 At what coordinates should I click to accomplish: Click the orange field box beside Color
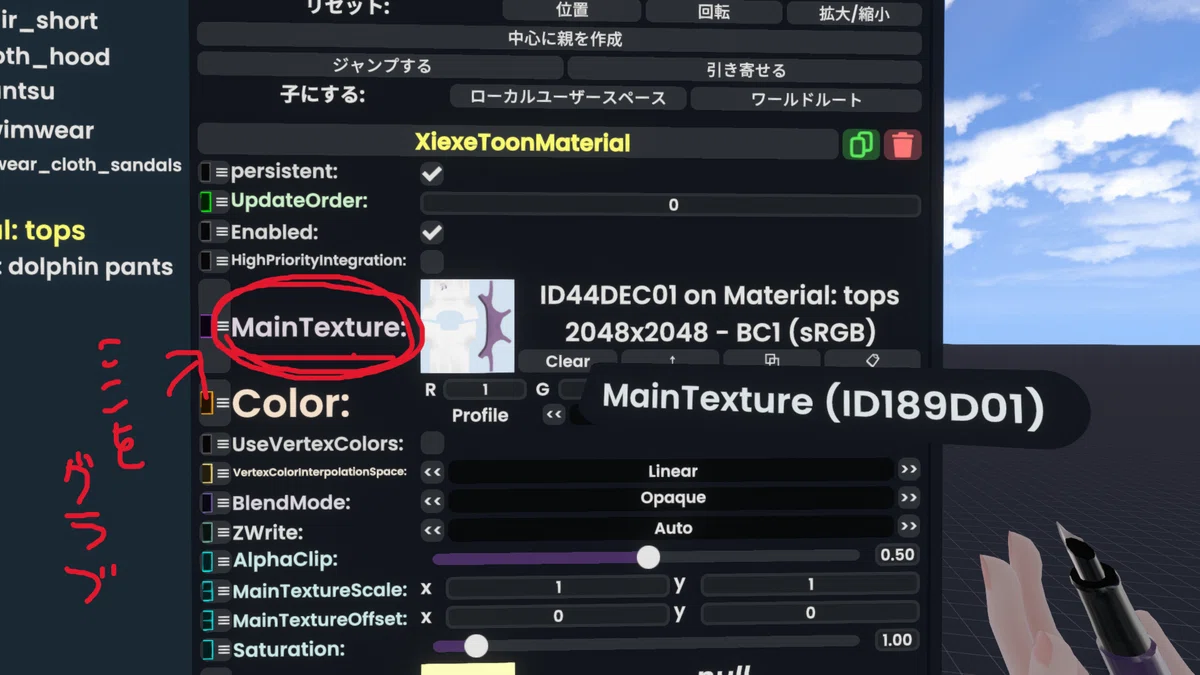[x=206, y=404]
